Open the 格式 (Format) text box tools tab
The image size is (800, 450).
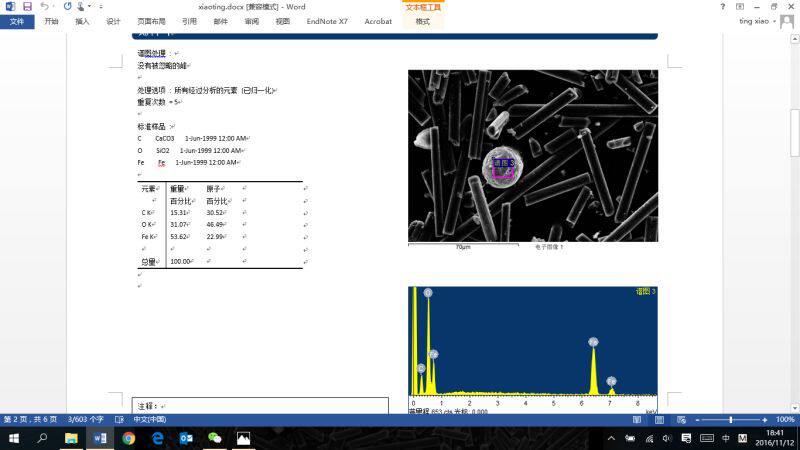[x=422, y=21]
